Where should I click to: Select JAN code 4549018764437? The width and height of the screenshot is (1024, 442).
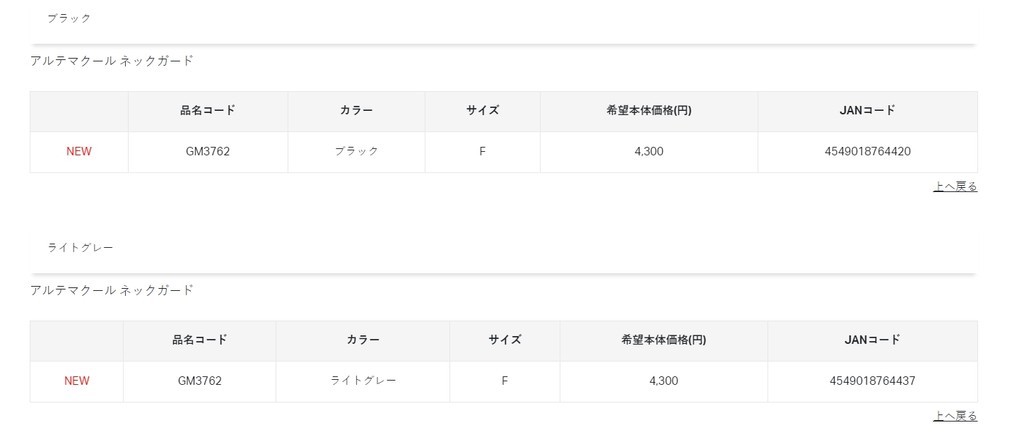[x=872, y=381]
